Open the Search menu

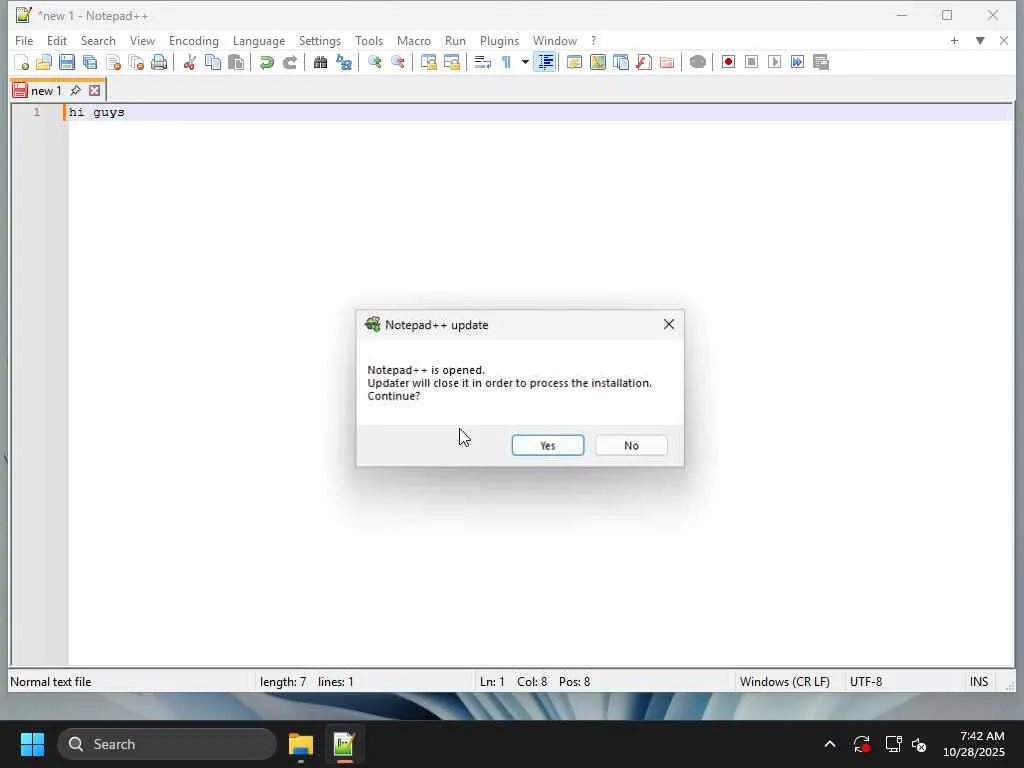98,40
